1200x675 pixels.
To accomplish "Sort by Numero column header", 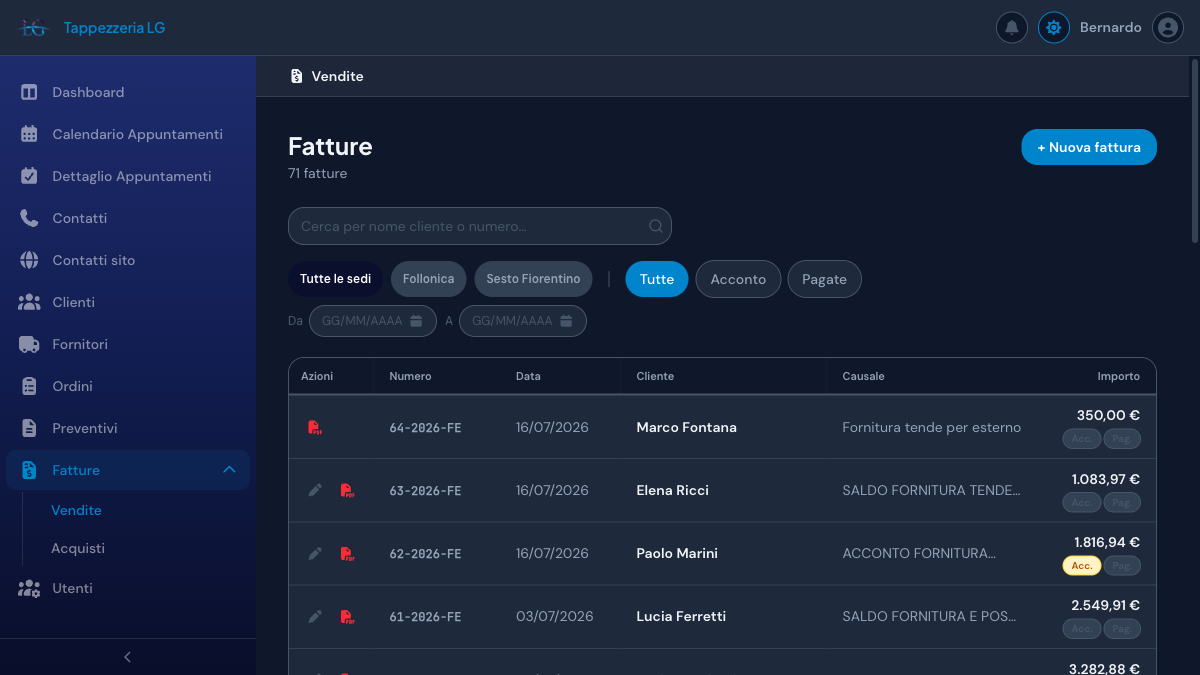I will pos(410,376).
